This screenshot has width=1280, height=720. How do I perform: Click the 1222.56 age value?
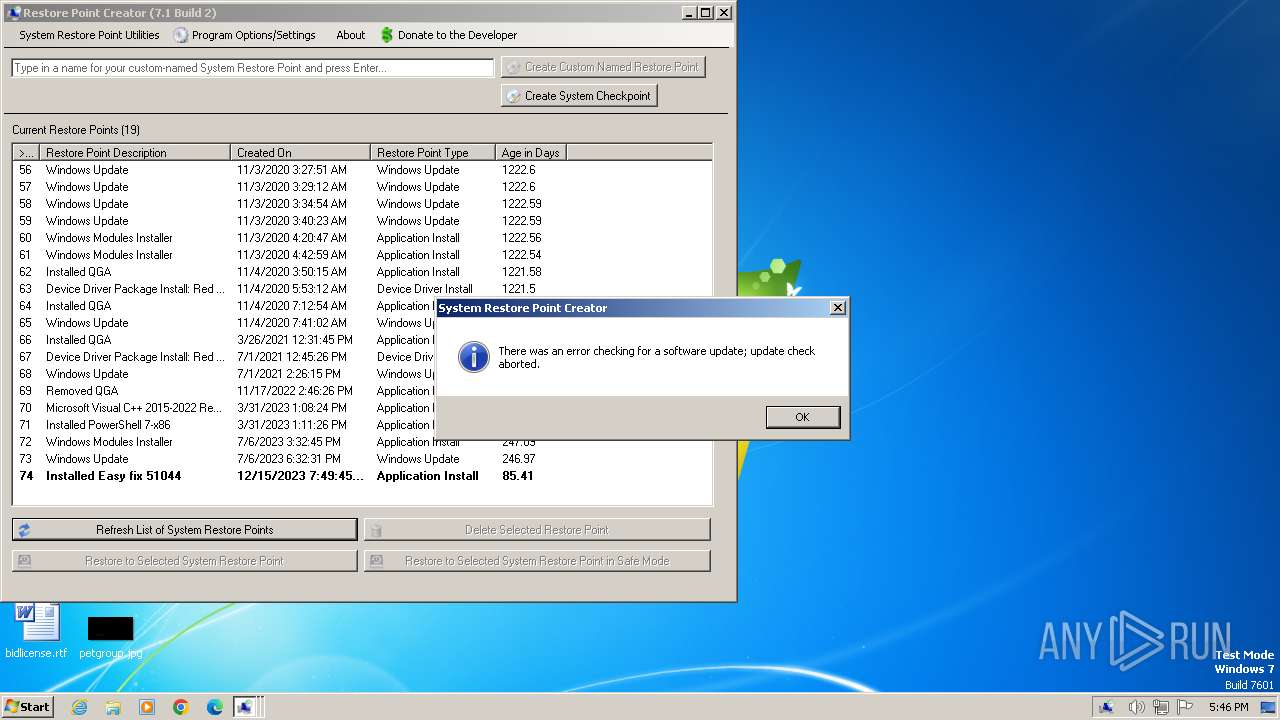[x=521, y=238]
